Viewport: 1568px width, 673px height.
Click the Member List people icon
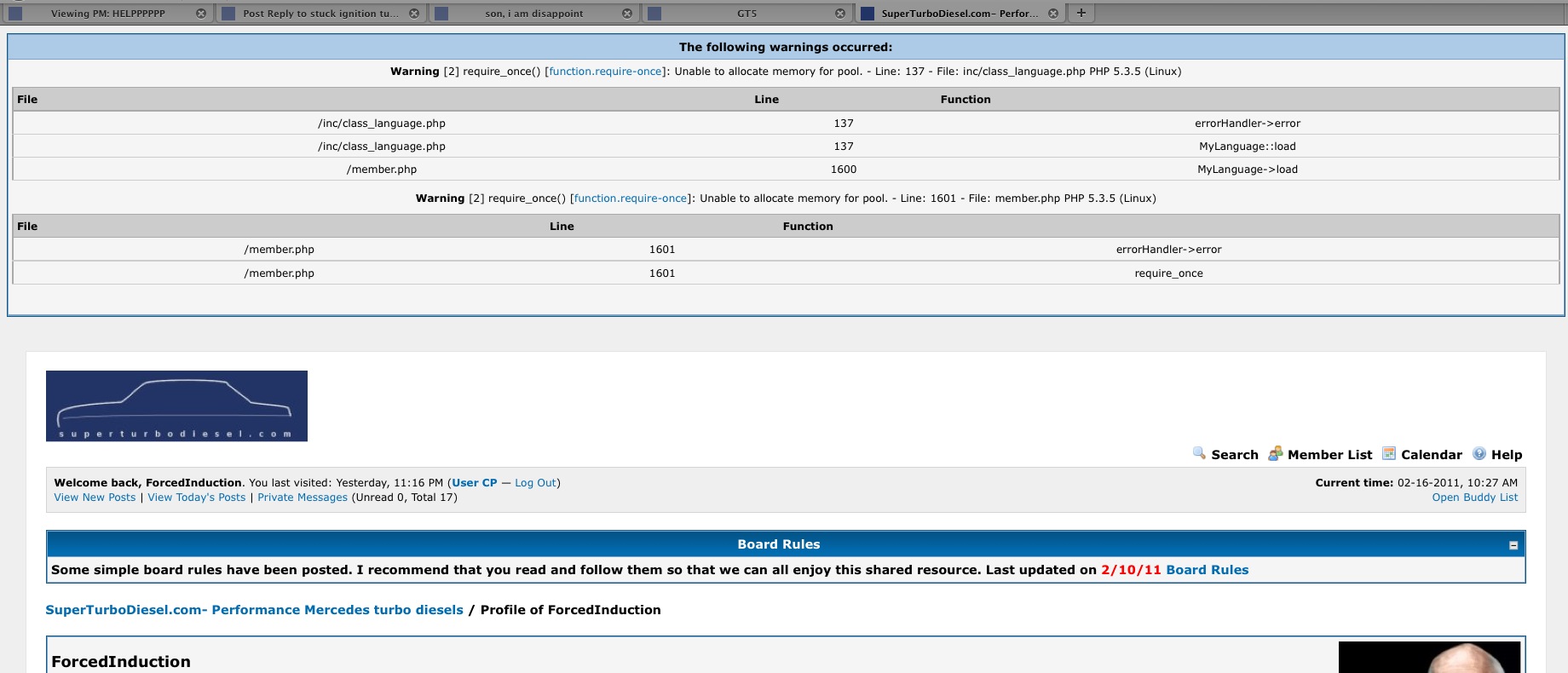[1276, 453]
